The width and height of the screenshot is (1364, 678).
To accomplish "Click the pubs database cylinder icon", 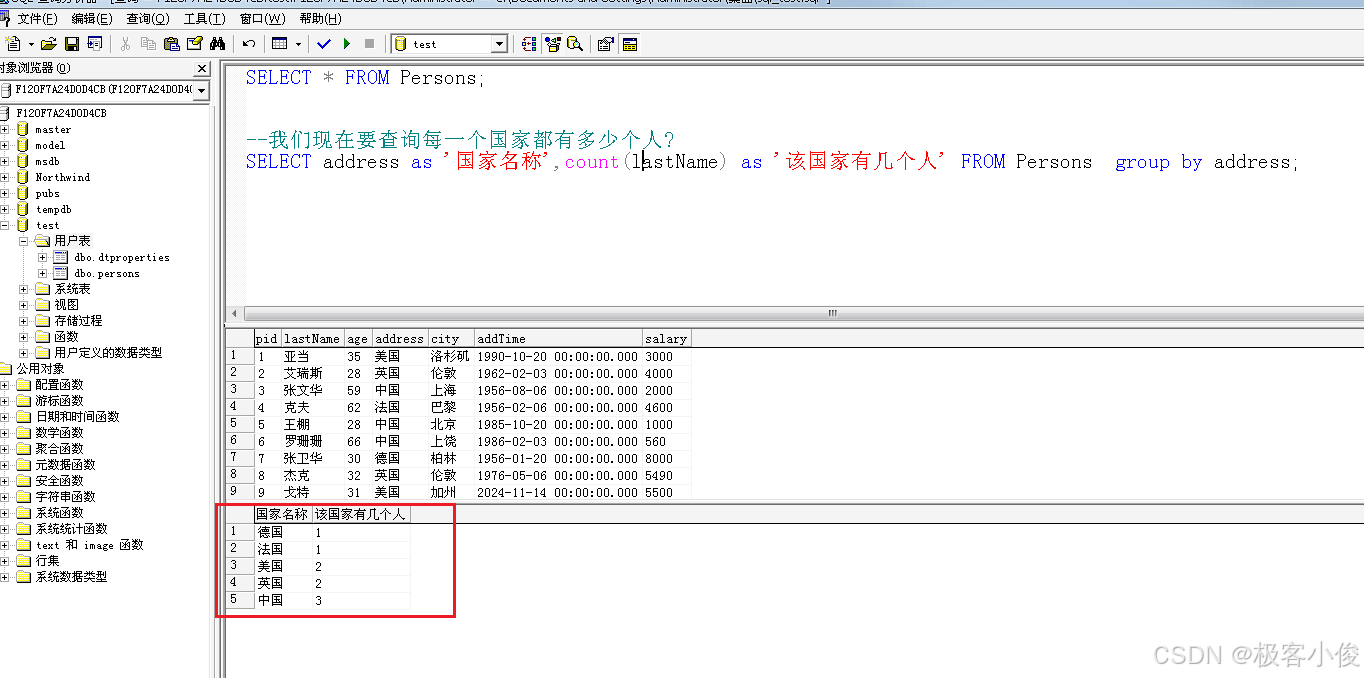I will click(x=23, y=193).
